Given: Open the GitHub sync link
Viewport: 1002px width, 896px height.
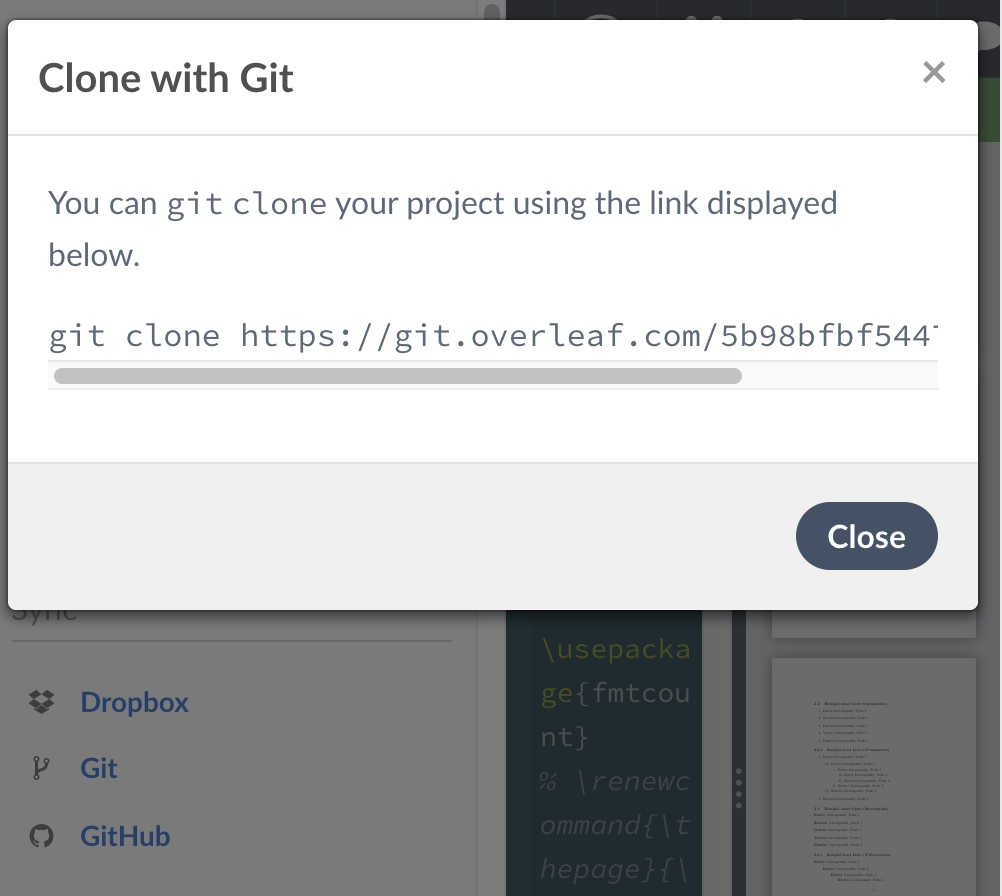Looking at the screenshot, I should (125, 836).
